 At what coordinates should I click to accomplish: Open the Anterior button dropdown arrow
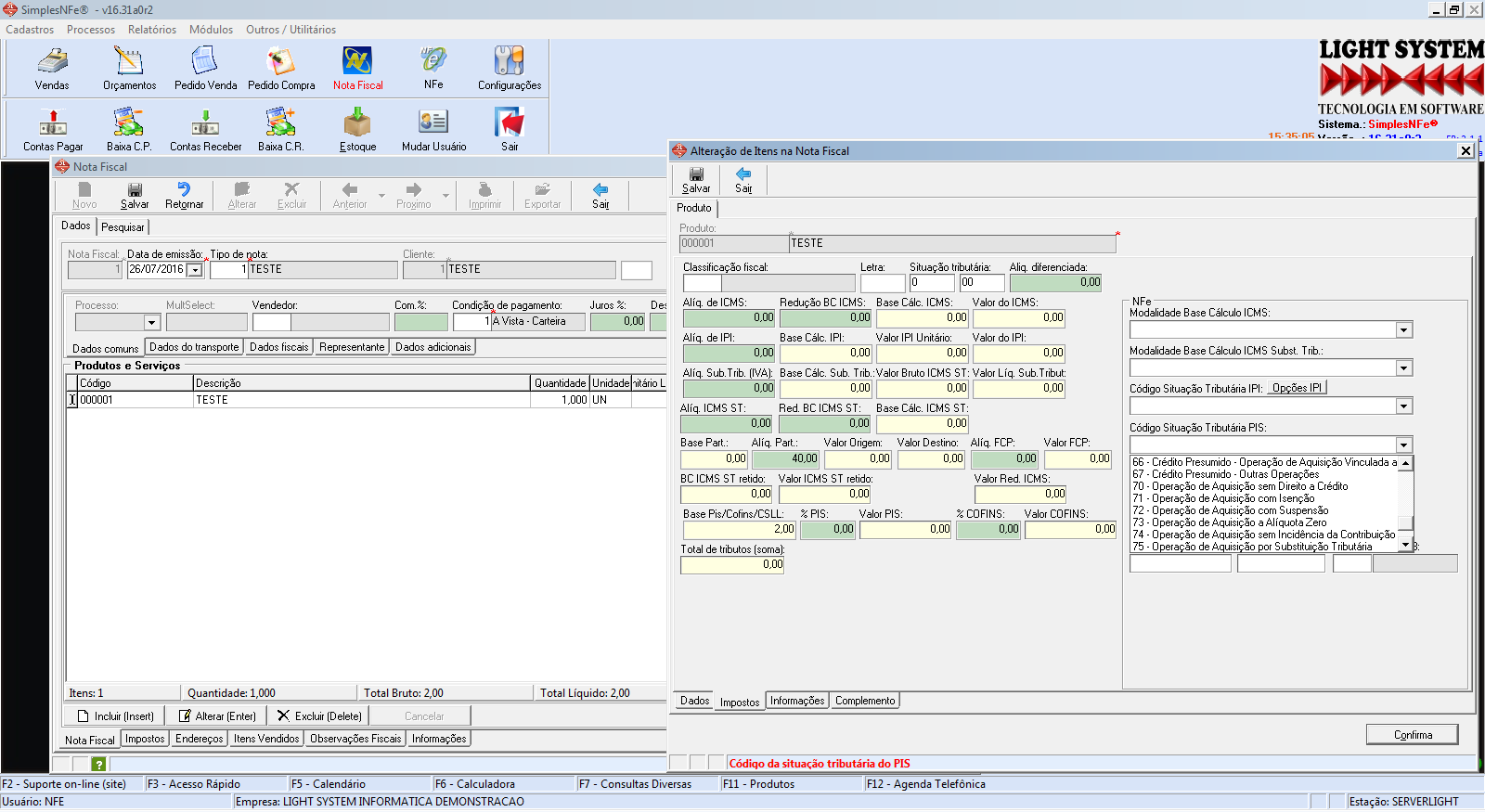[x=381, y=196]
